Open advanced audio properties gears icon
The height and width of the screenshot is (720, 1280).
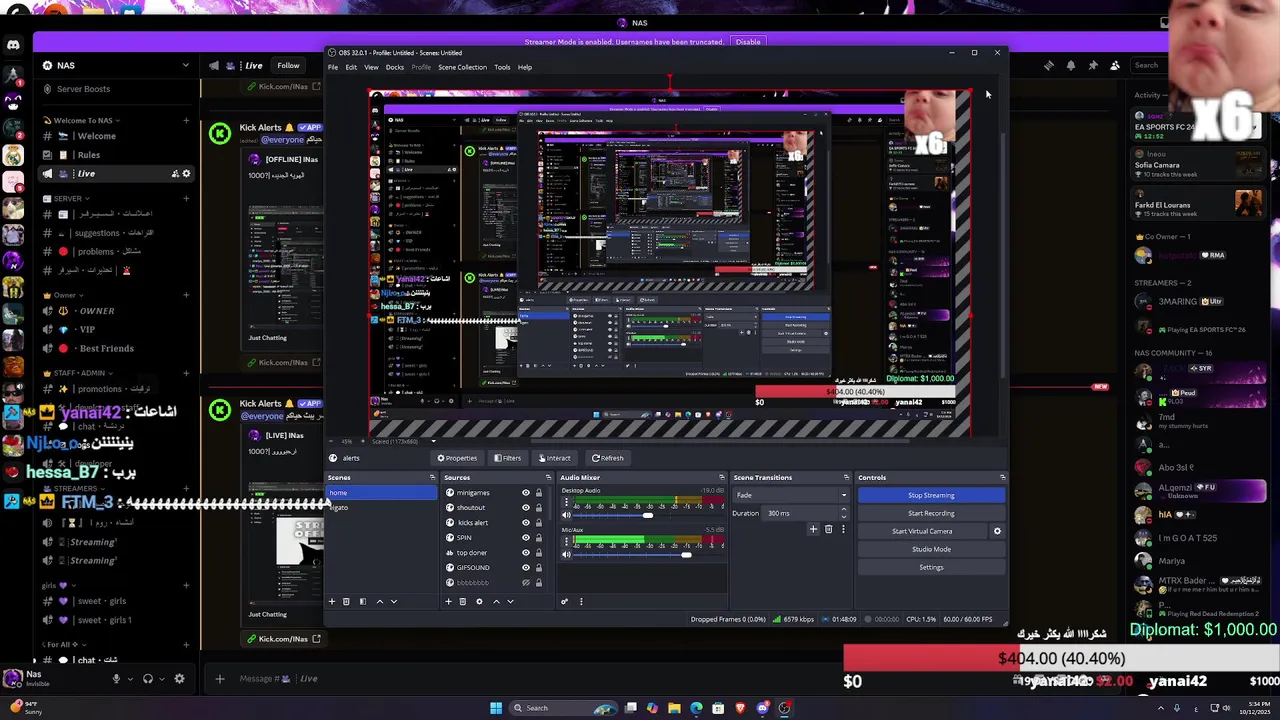pos(564,601)
